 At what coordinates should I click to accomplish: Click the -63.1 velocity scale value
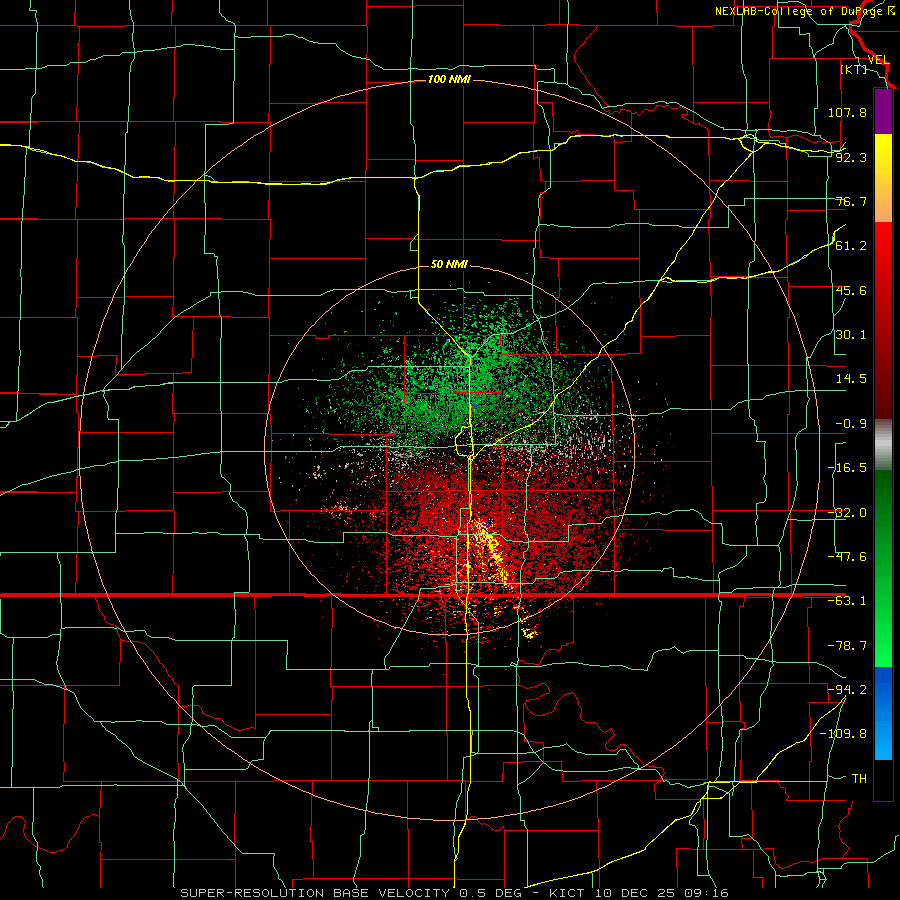coord(847,601)
